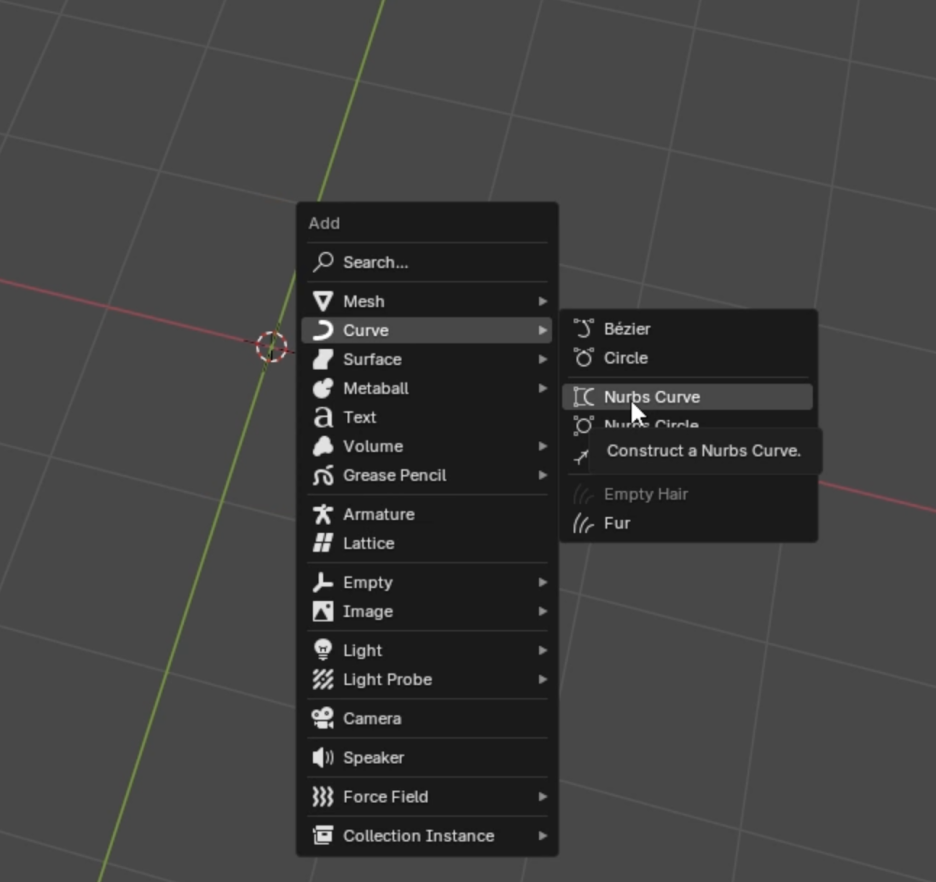Click the Image picture icon
The width and height of the screenshot is (936, 882).
tap(323, 612)
